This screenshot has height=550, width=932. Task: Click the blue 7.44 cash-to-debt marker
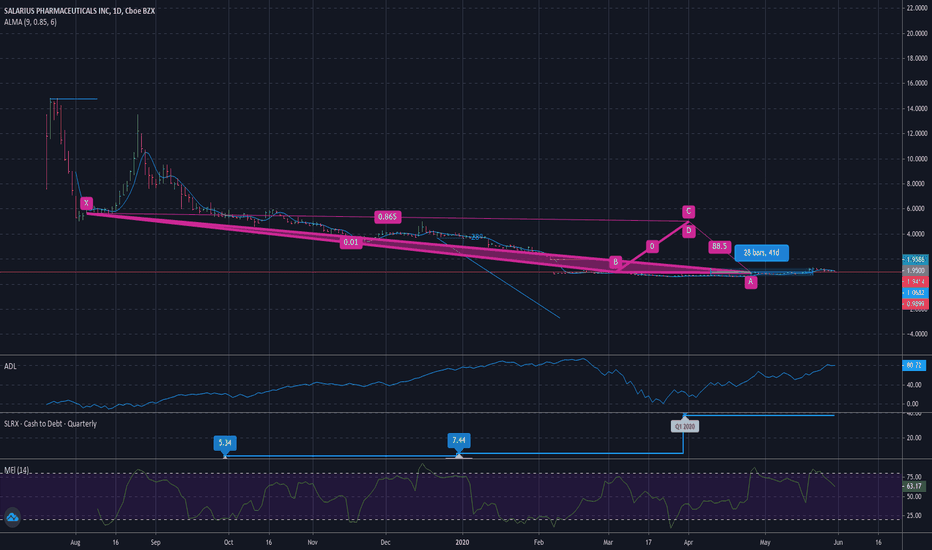[458, 441]
